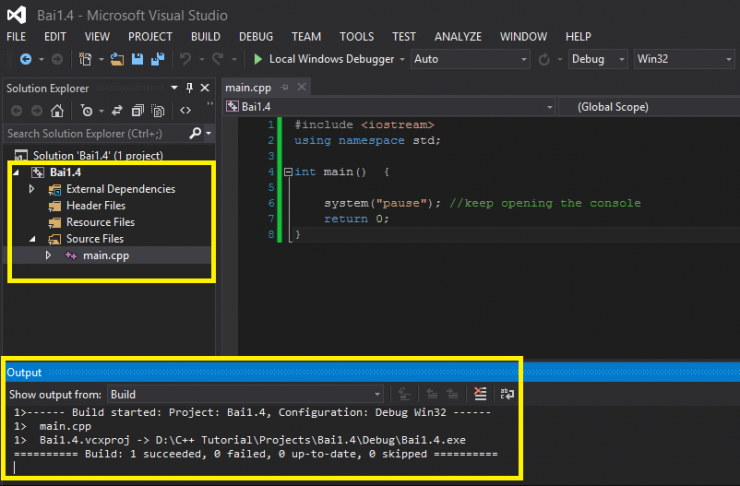The height and width of the screenshot is (486, 740).
Task: Open the TOOLS menu
Action: coord(356,36)
